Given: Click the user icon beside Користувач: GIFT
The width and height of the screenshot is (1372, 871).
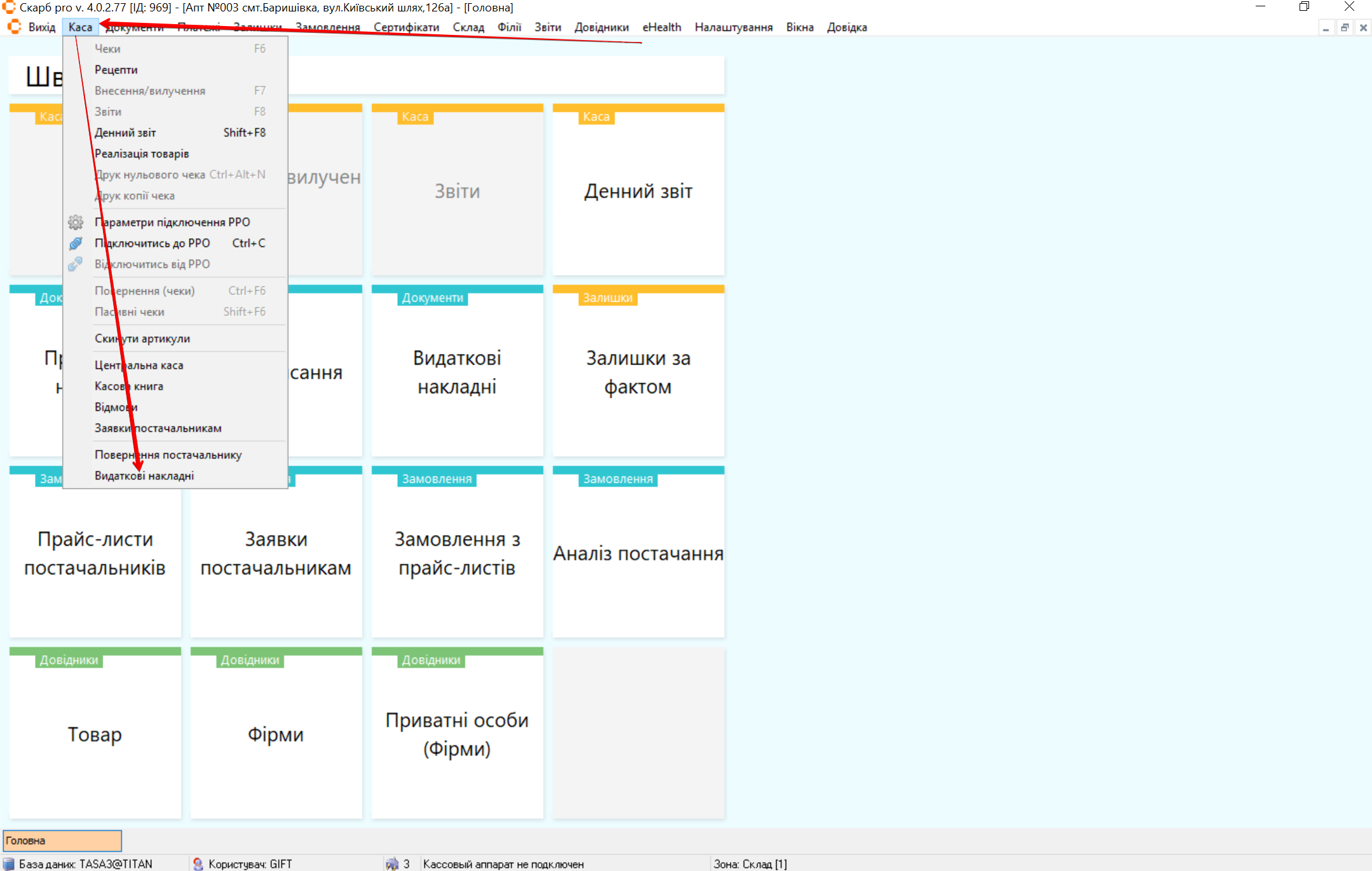Looking at the screenshot, I should [x=198, y=864].
